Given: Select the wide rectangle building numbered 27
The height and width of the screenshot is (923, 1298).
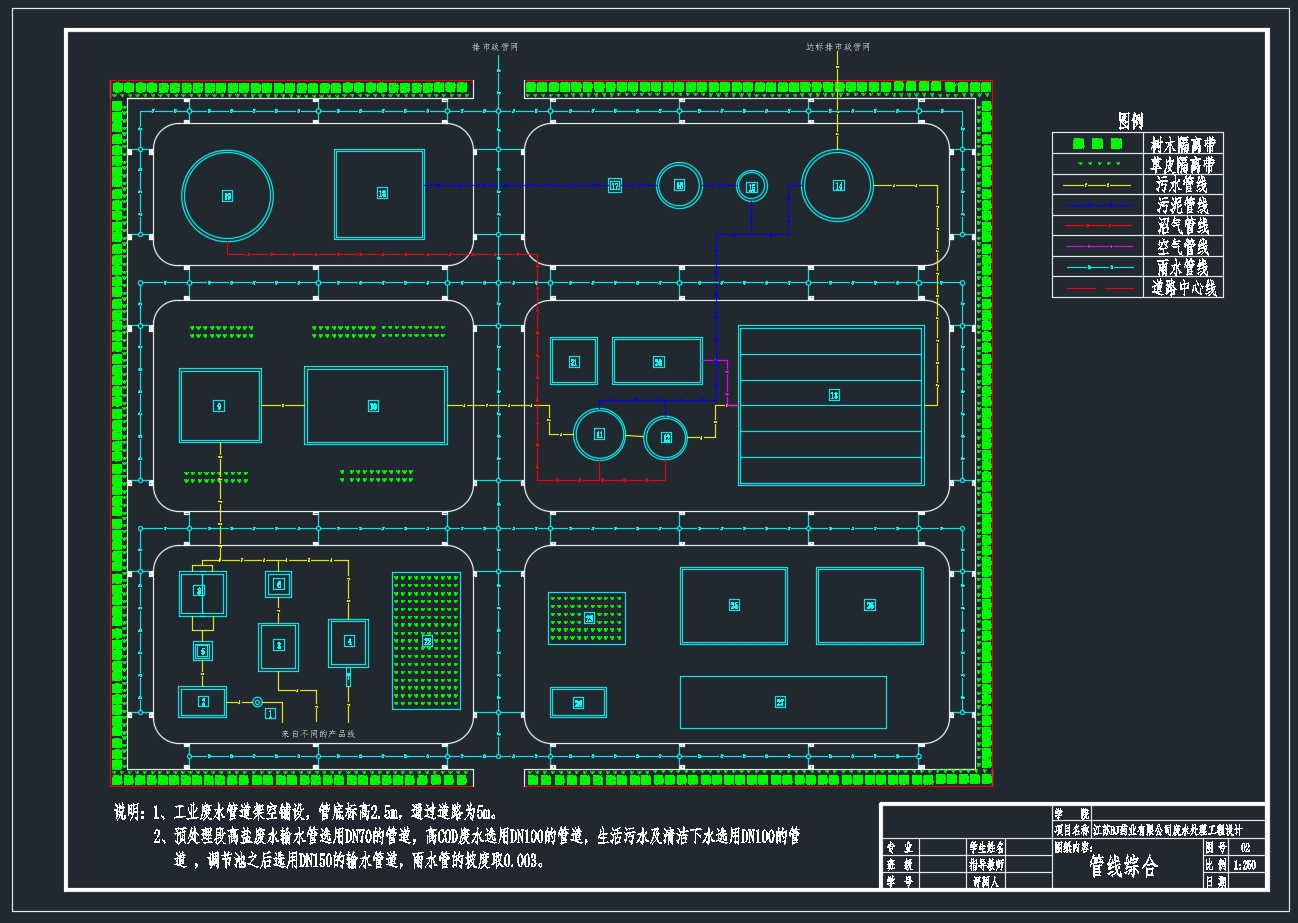Looking at the screenshot, I should pos(782,702).
